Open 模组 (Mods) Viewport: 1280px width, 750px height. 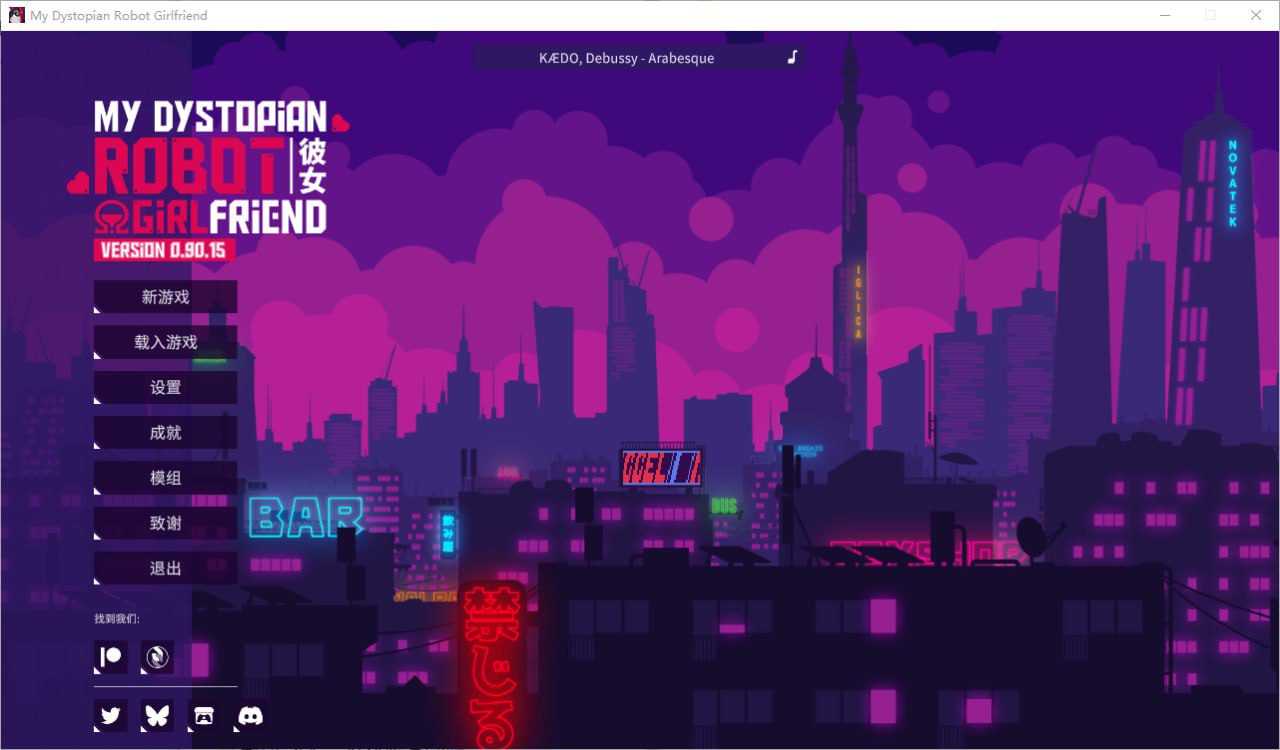164,477
